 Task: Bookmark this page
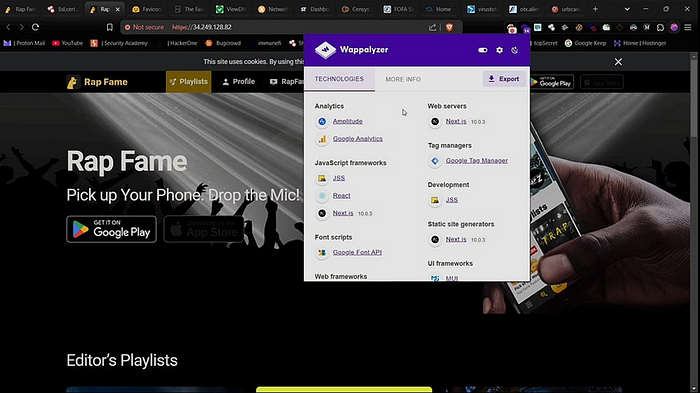109,27
